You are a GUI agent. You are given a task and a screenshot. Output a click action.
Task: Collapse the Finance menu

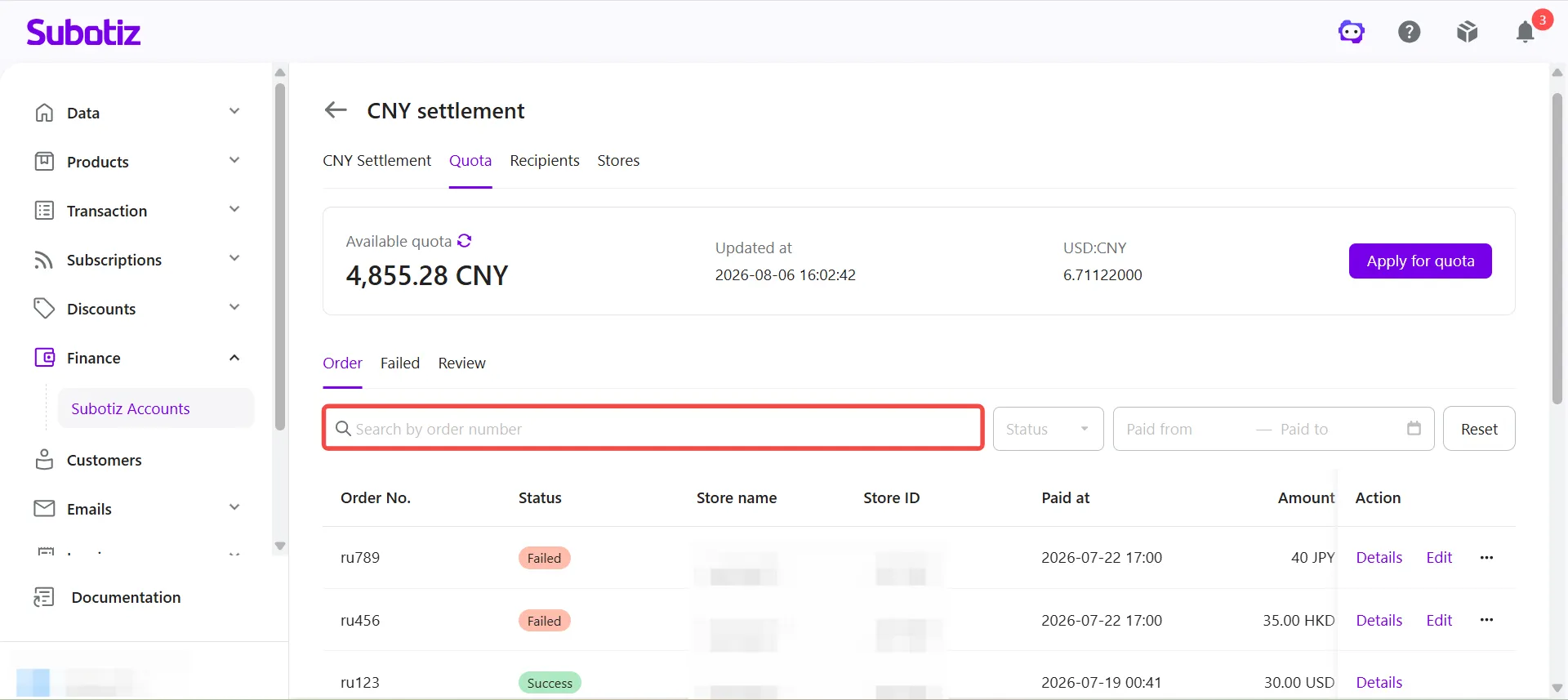point(234,357)
